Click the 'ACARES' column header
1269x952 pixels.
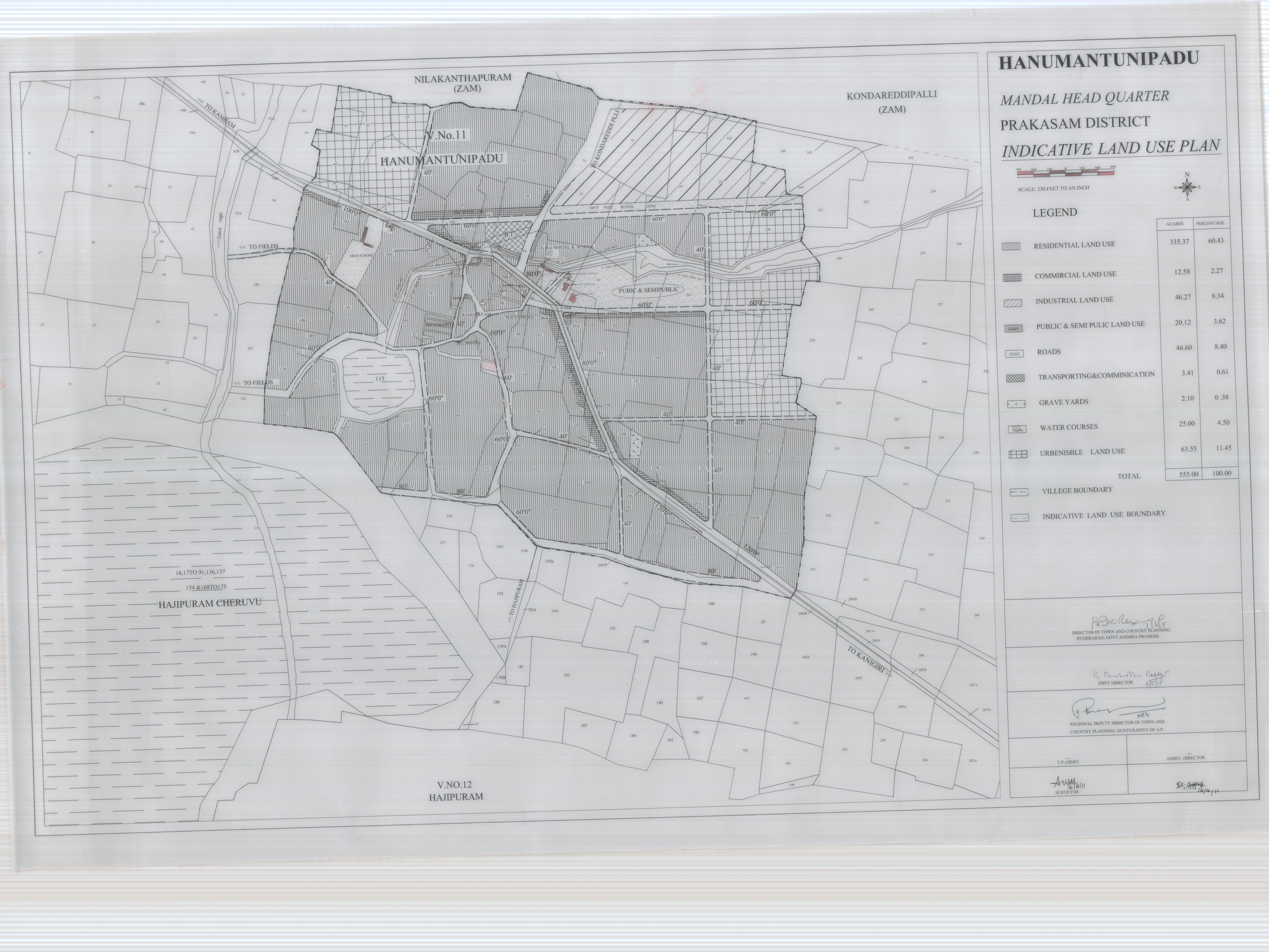[x=1174, y=224]
